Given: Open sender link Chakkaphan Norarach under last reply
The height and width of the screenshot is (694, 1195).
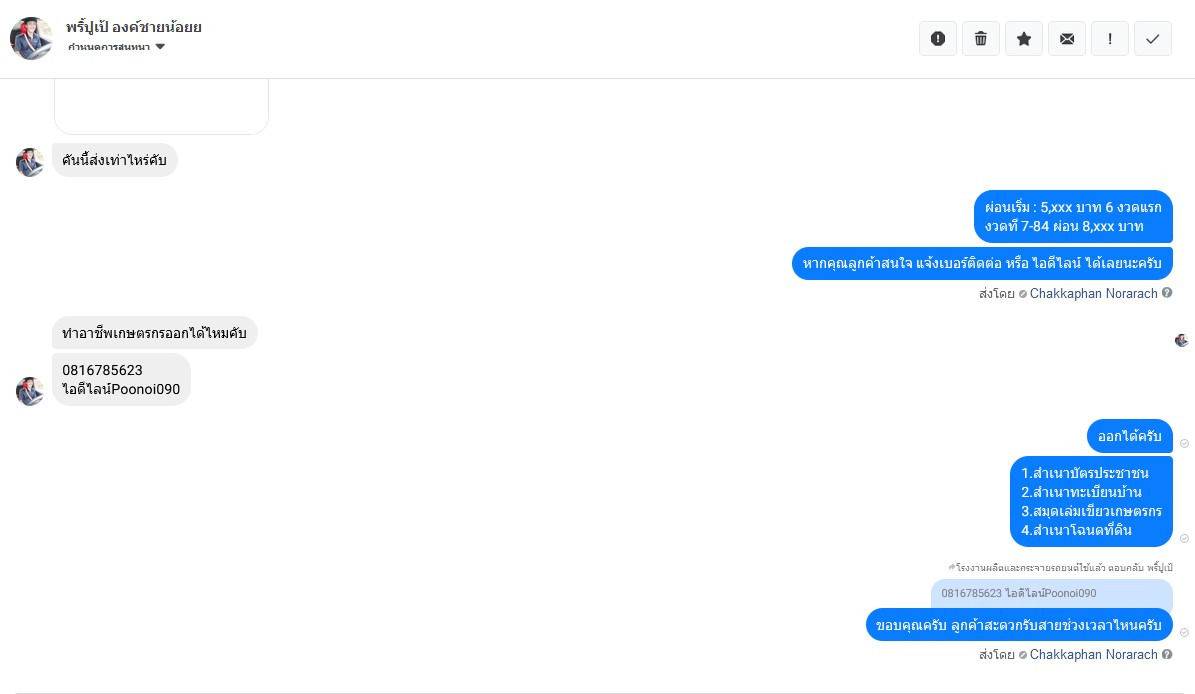Looking at the screenshot, I should [1093, 654].
